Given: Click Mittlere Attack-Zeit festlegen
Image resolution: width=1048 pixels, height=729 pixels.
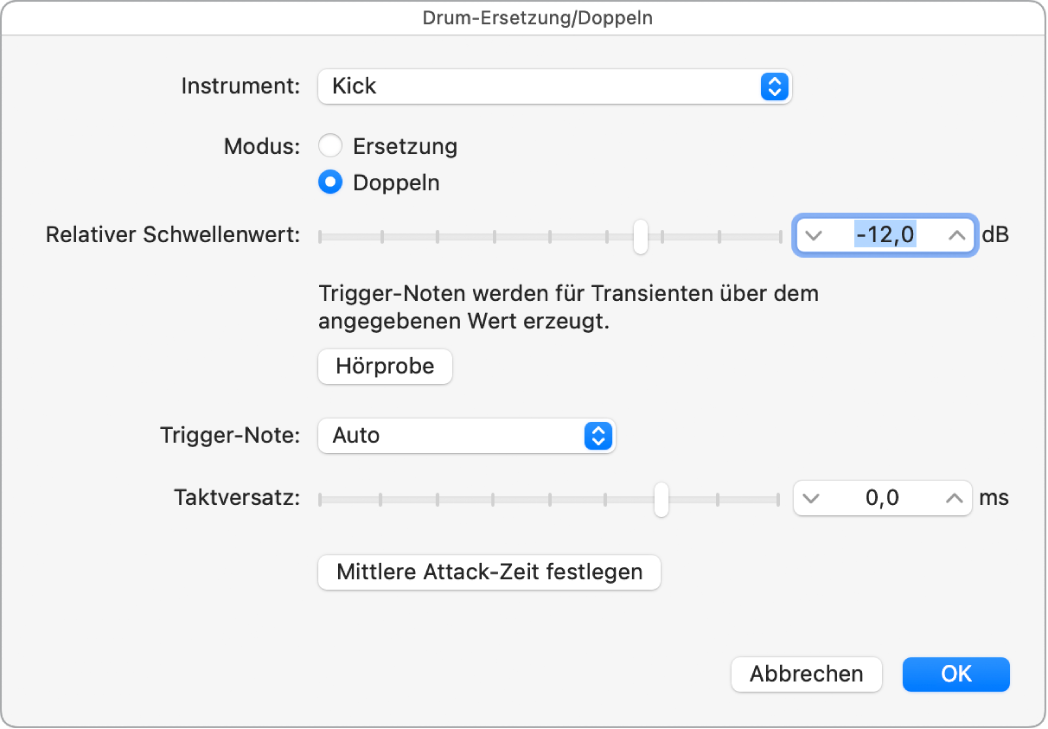Looking at the screenshot, I should tap(489, 572).
